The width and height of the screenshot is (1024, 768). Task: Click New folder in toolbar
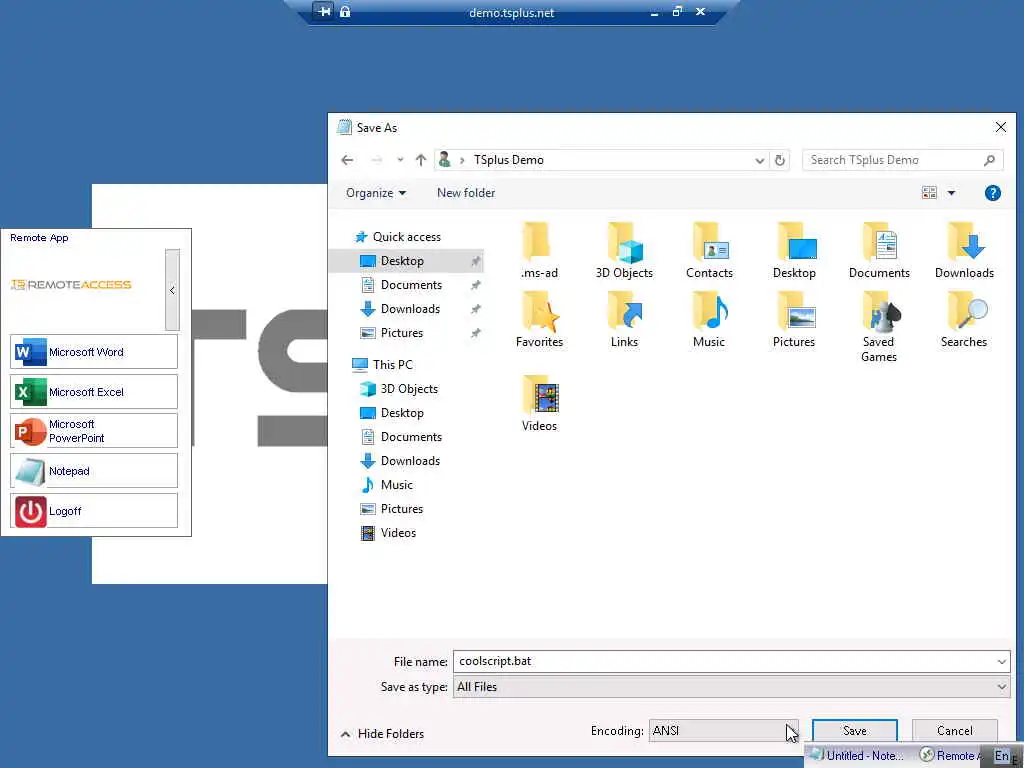point(466,193)
